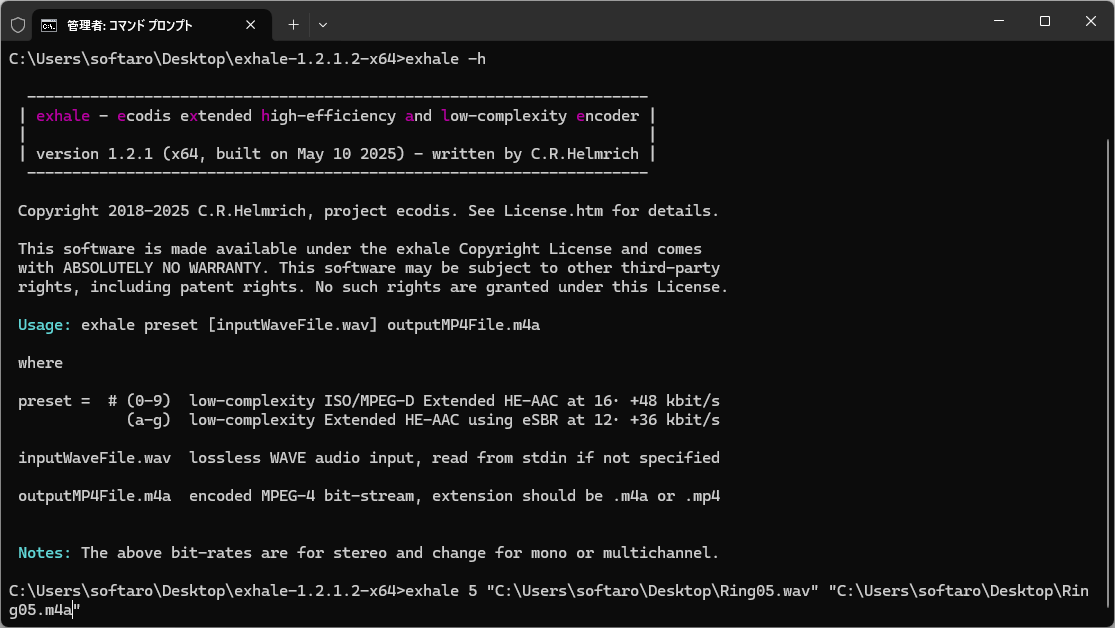Click the cyan 'Notes:' label
This screenshot has width=1115, height=628.
coord(44,553)
